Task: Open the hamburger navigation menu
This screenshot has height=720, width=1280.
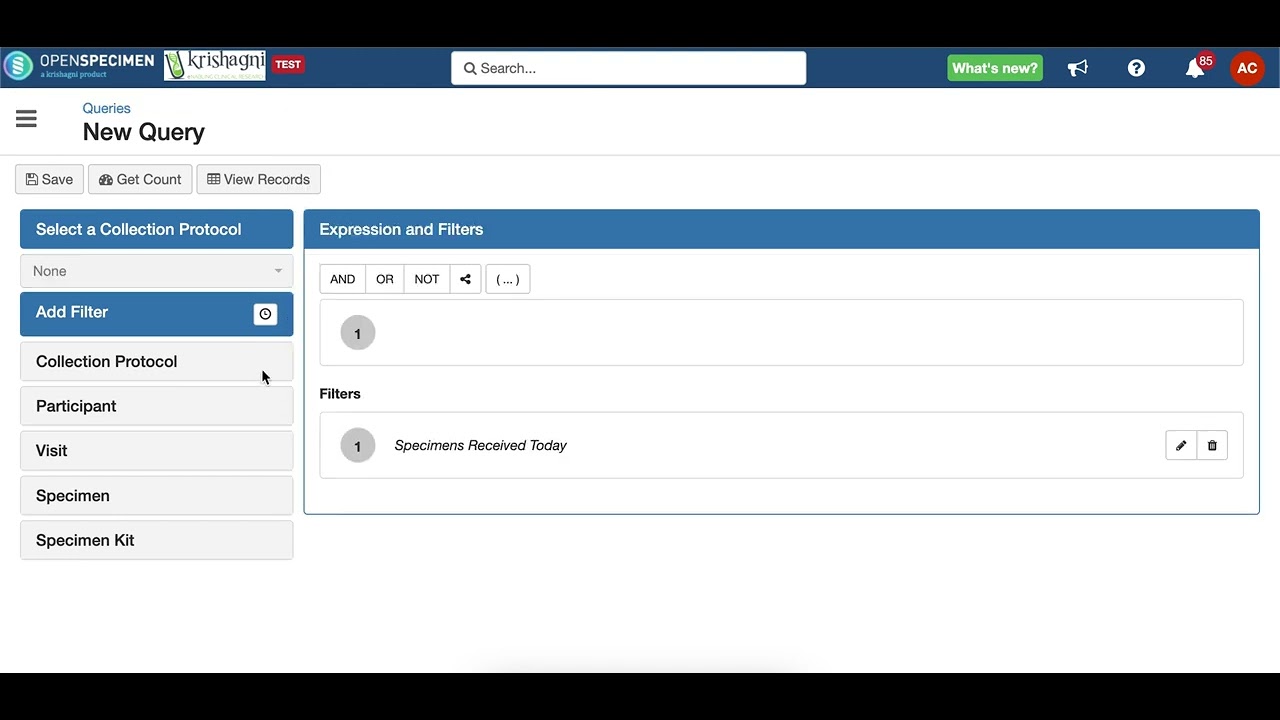Action: tap(26, 119)
